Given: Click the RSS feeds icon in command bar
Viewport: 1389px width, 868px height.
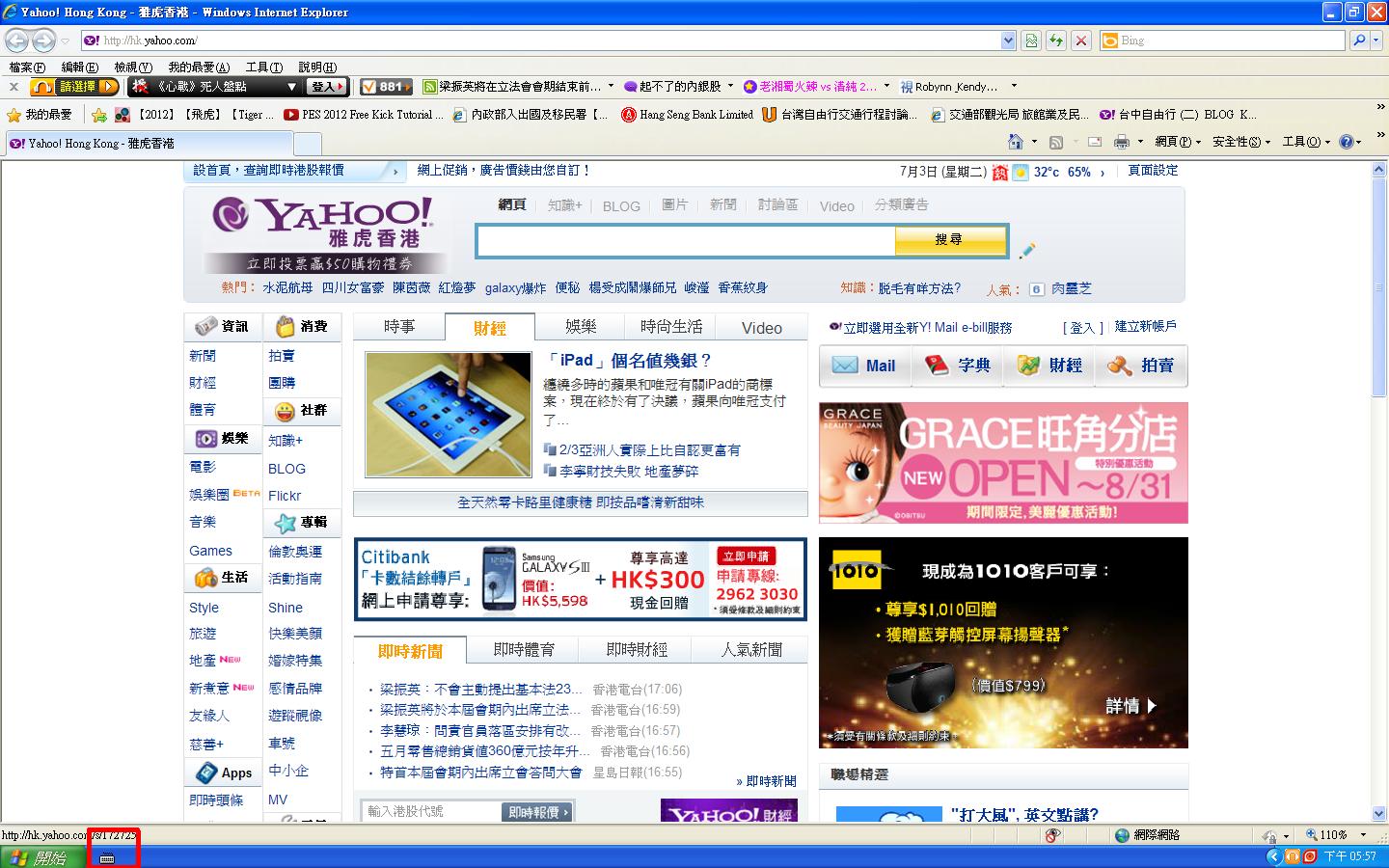Looking at the screenshot, I should 1056,142.
